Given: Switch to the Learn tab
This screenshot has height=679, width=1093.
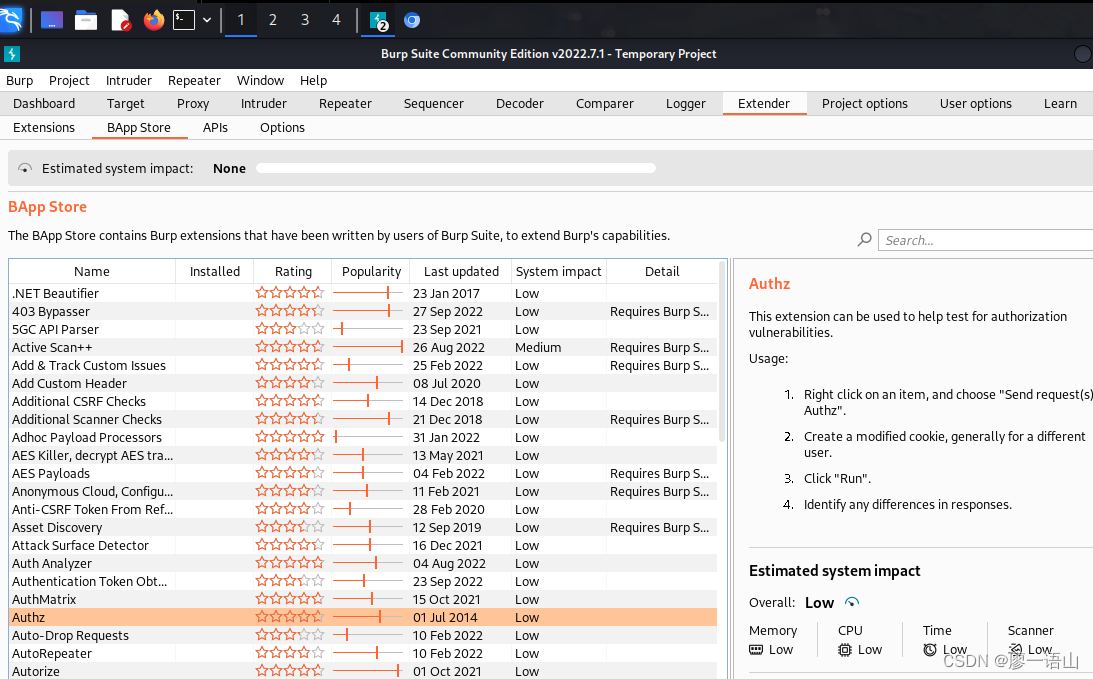Looking at the screenshot, I should [x=1060, y=103].
